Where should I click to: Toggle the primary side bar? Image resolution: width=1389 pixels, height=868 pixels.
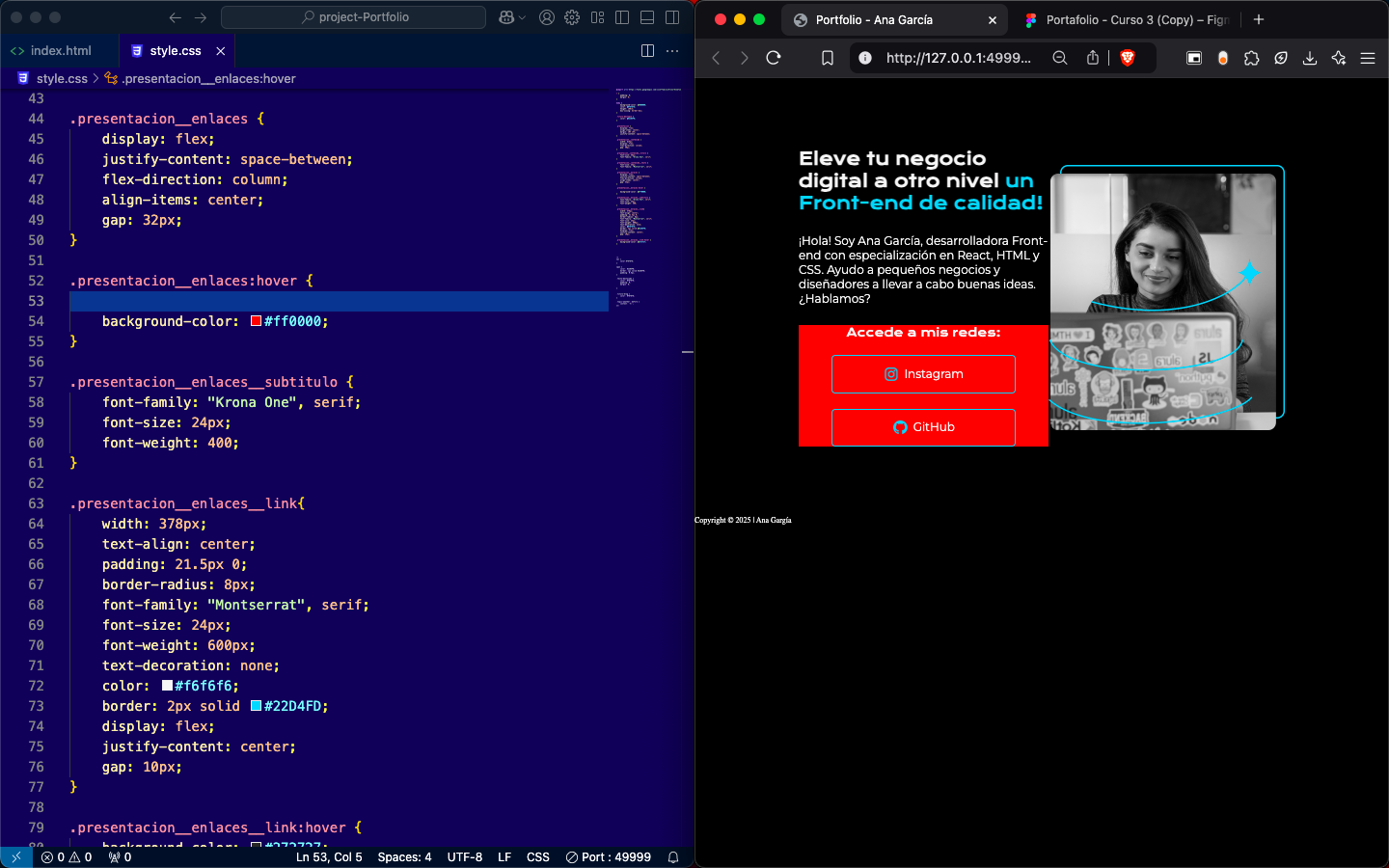[622, 17]
